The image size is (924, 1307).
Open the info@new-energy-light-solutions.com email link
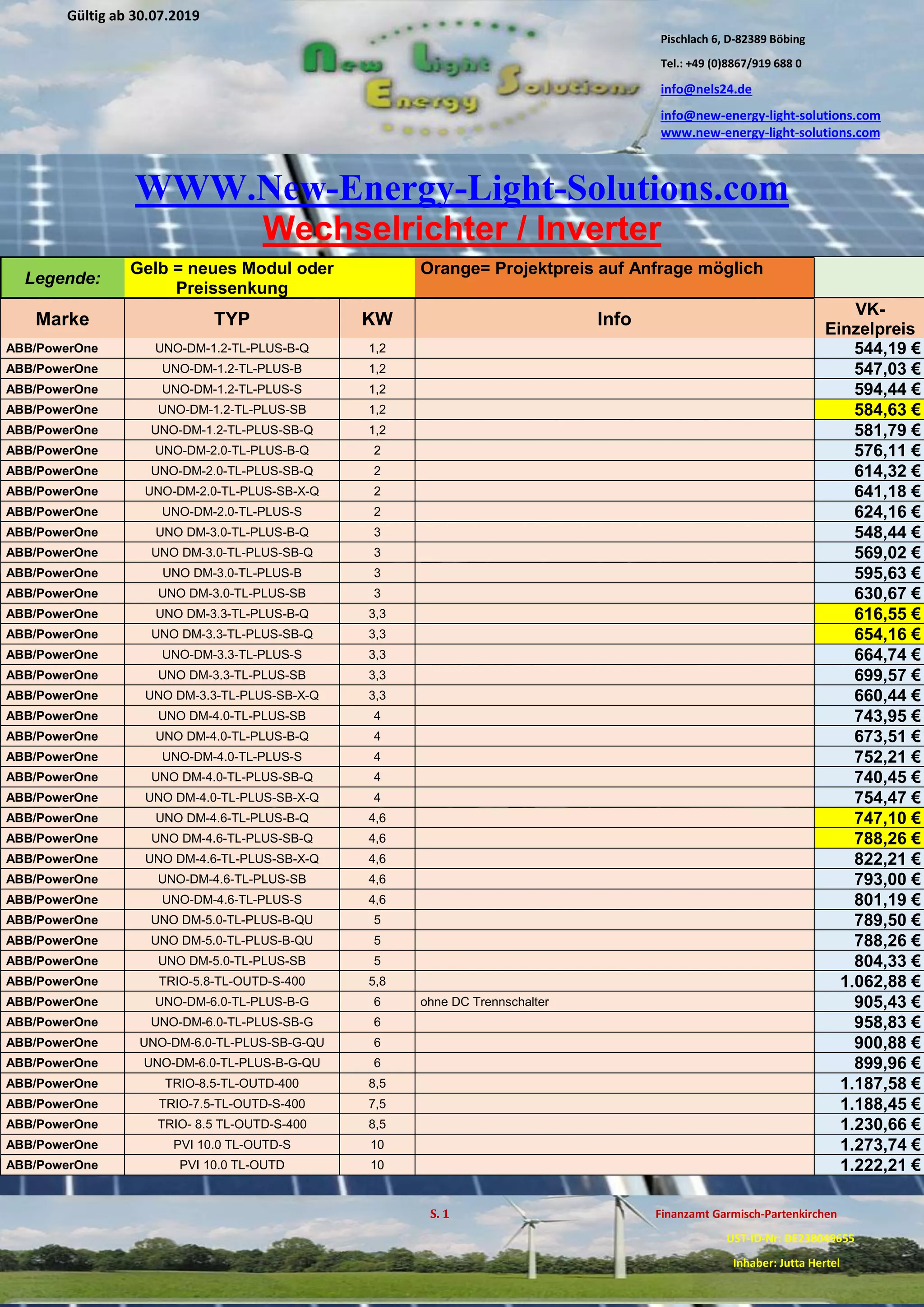coord(770,116)
